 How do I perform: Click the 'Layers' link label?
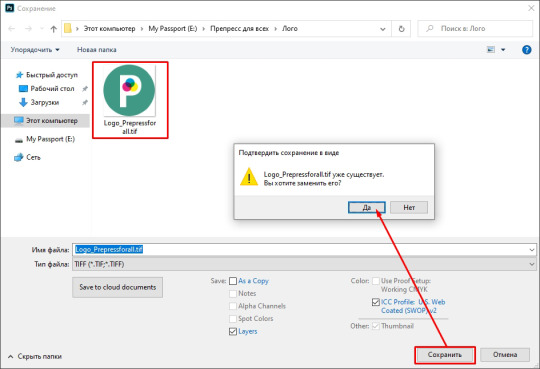[248, 331]
